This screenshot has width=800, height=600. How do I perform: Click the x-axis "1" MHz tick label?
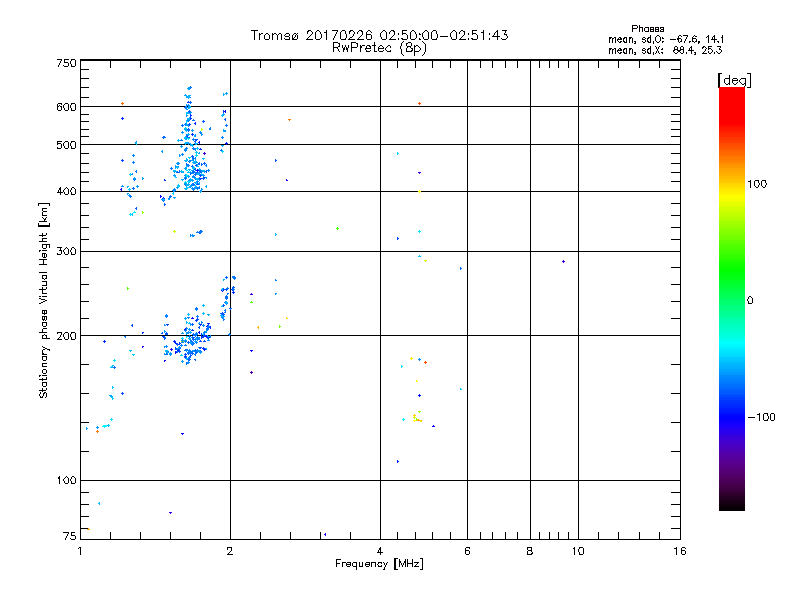point(80,551)
